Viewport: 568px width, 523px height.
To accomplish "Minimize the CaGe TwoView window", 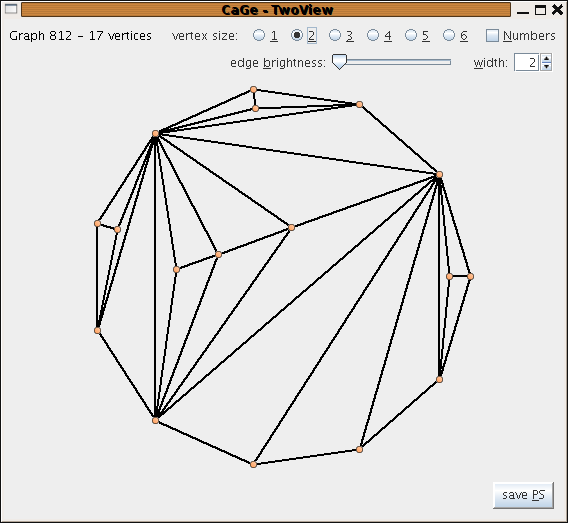I will [523, 10].
